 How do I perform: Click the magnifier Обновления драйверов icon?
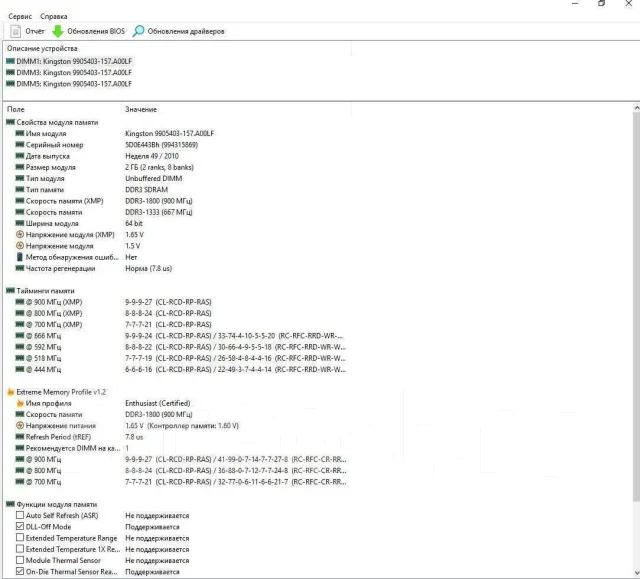point(138,31)
